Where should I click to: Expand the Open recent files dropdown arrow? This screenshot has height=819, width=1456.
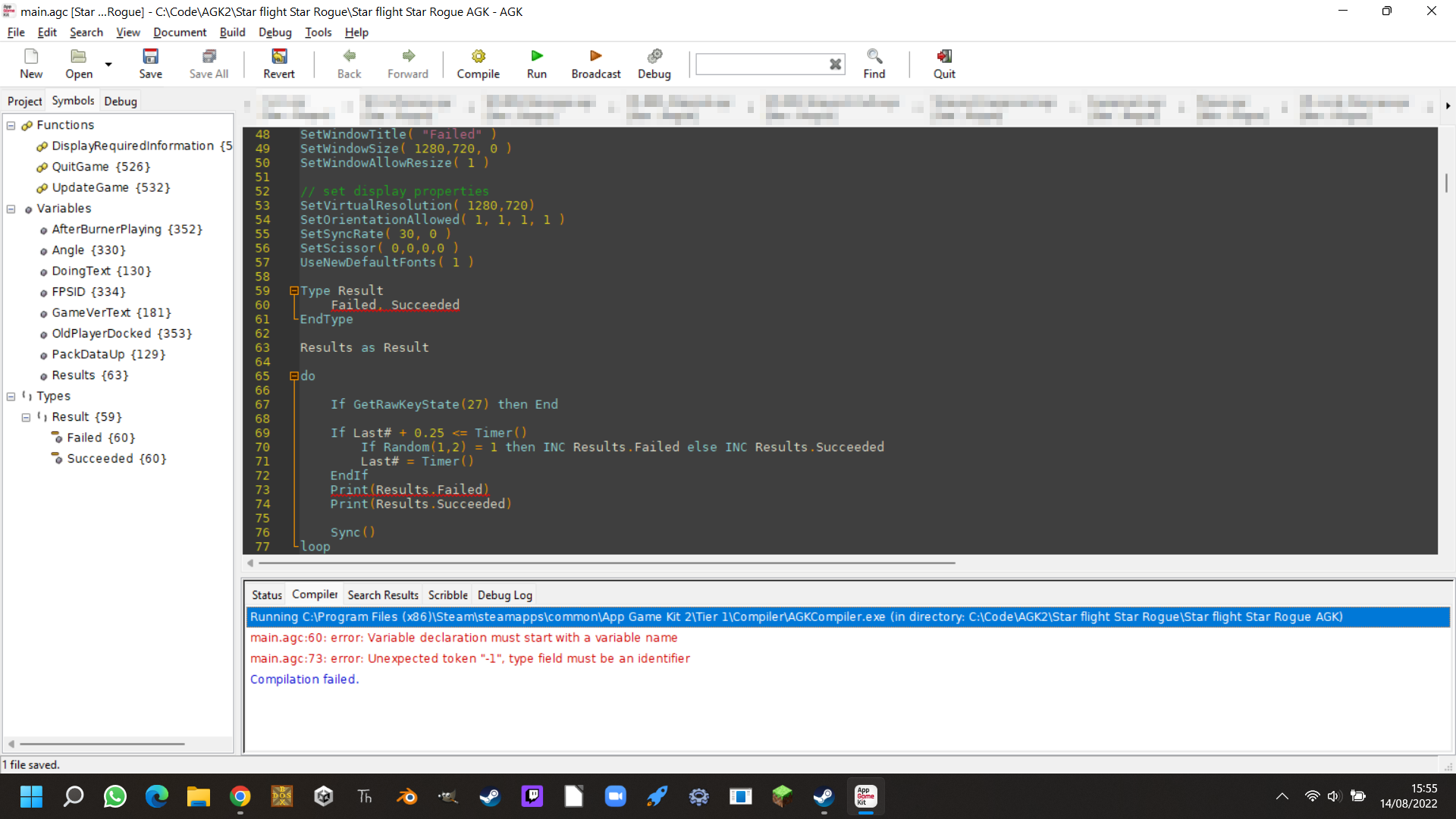tap(108, 64)
